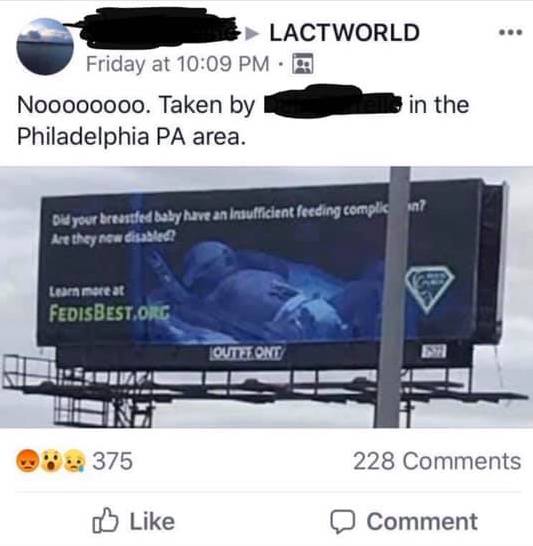This screenshot has height=546, width=533.
Task: Click the Philadelphia PA area post text
Action: (x=131, y=137)
